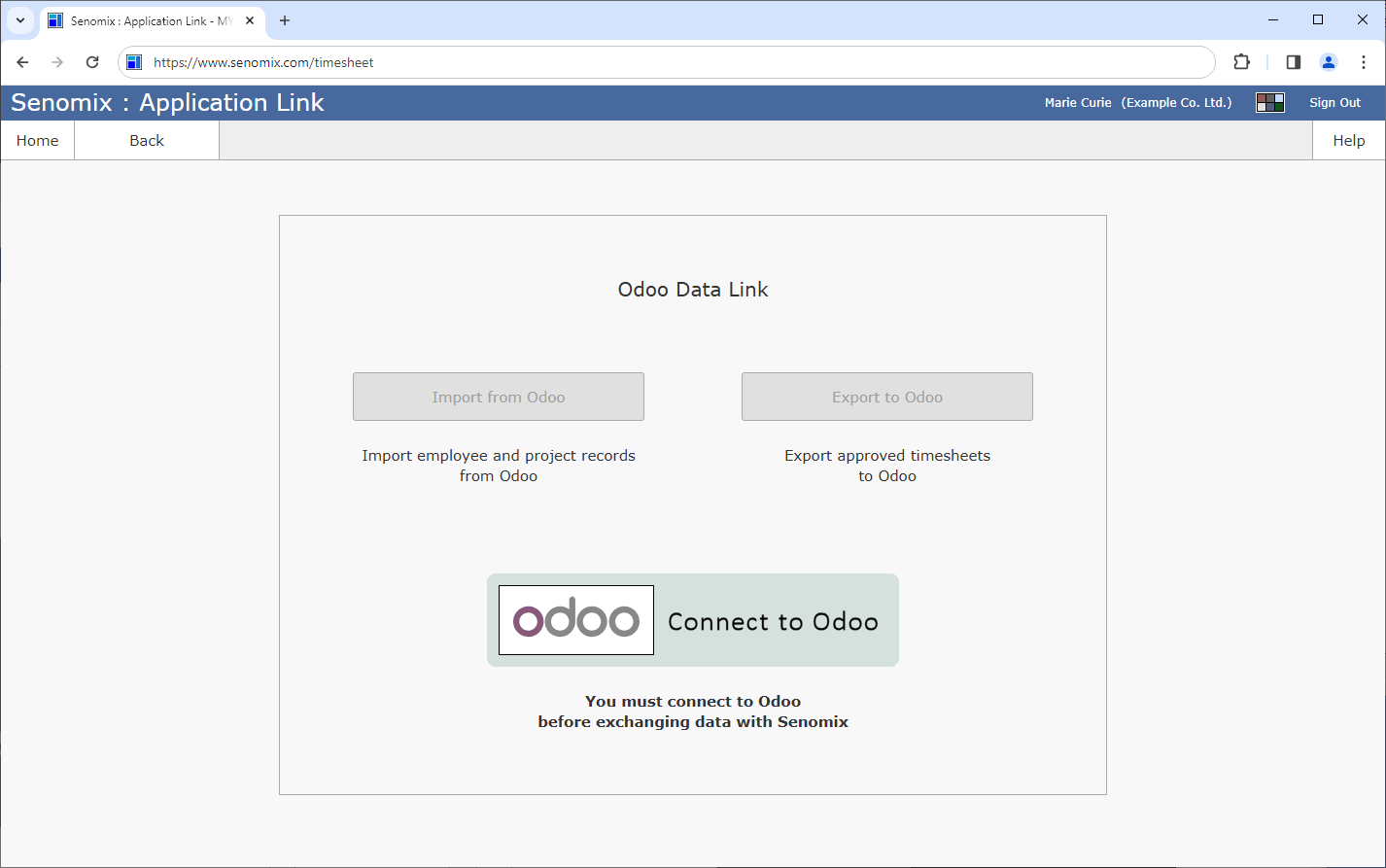
Task: Open the Help menu item
Action: (1348, 141)
